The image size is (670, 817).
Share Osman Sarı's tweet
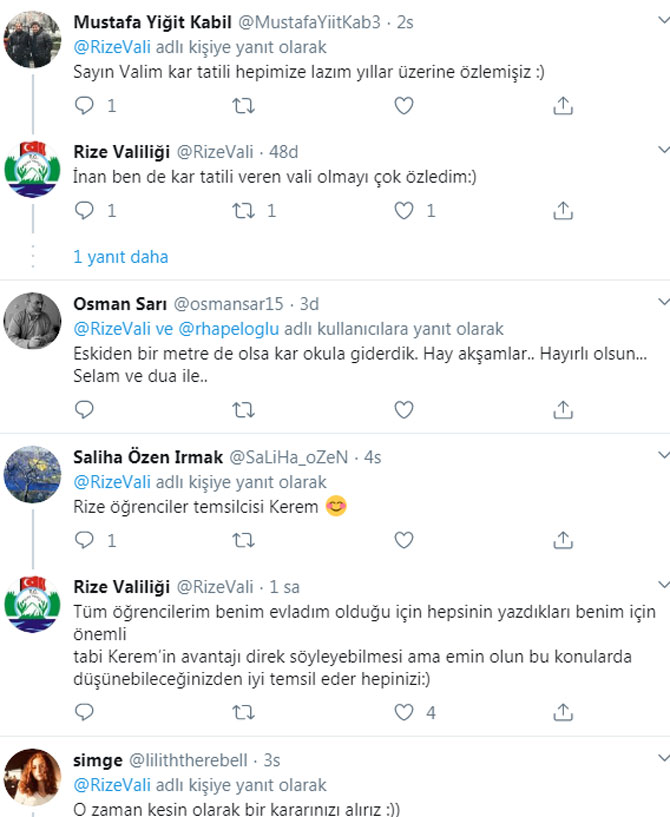563,409
